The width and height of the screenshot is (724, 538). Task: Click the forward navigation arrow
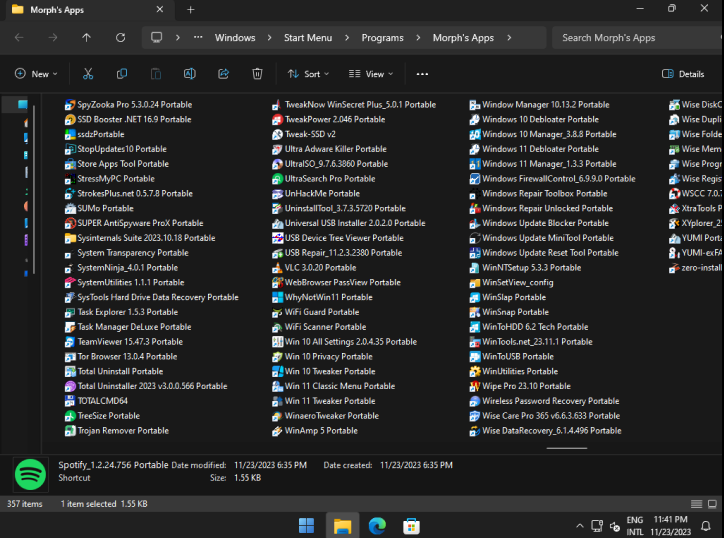(x=53, y=37)
